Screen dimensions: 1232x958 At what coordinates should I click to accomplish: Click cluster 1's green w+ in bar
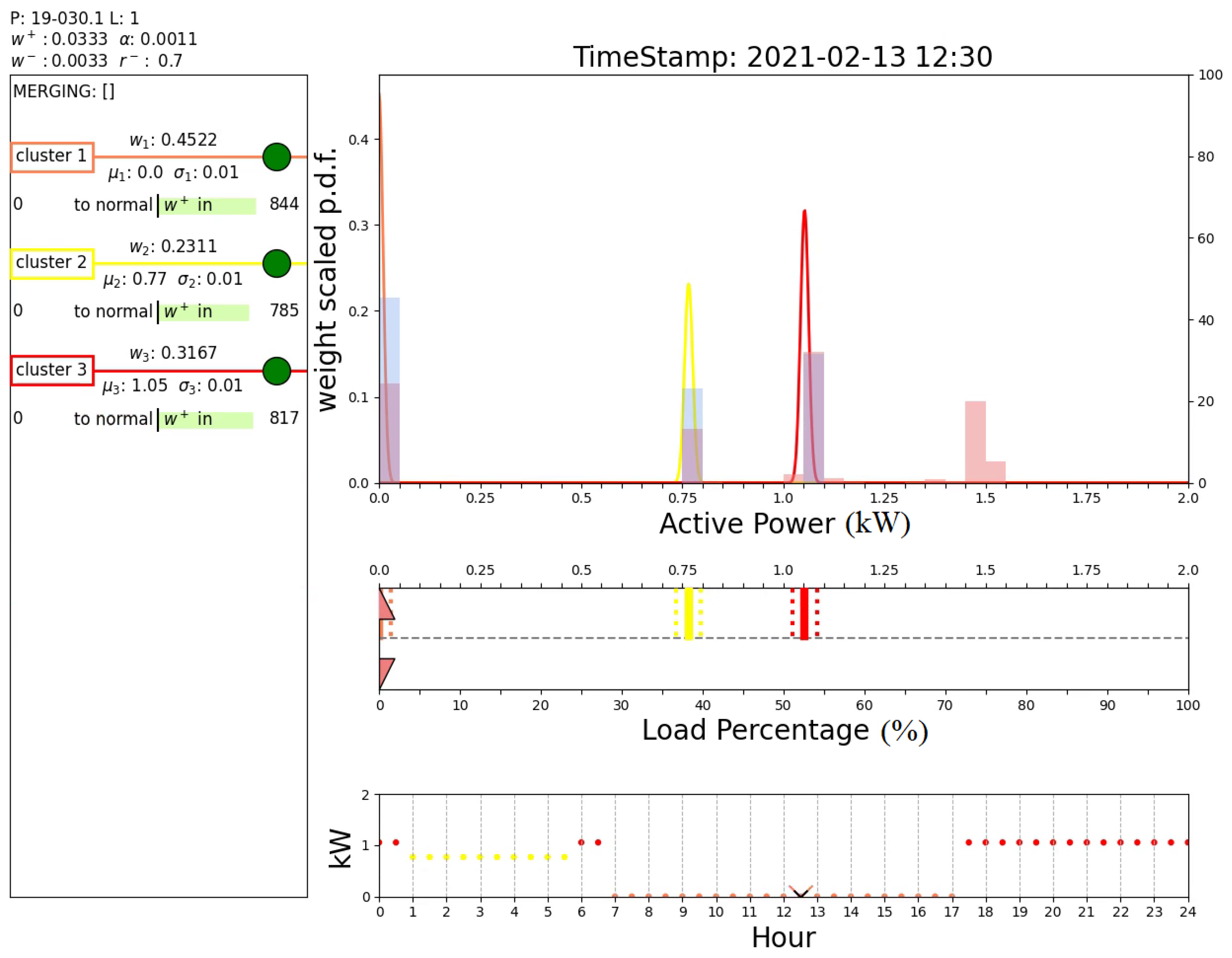pyautogui.click(x=207, y=205)
